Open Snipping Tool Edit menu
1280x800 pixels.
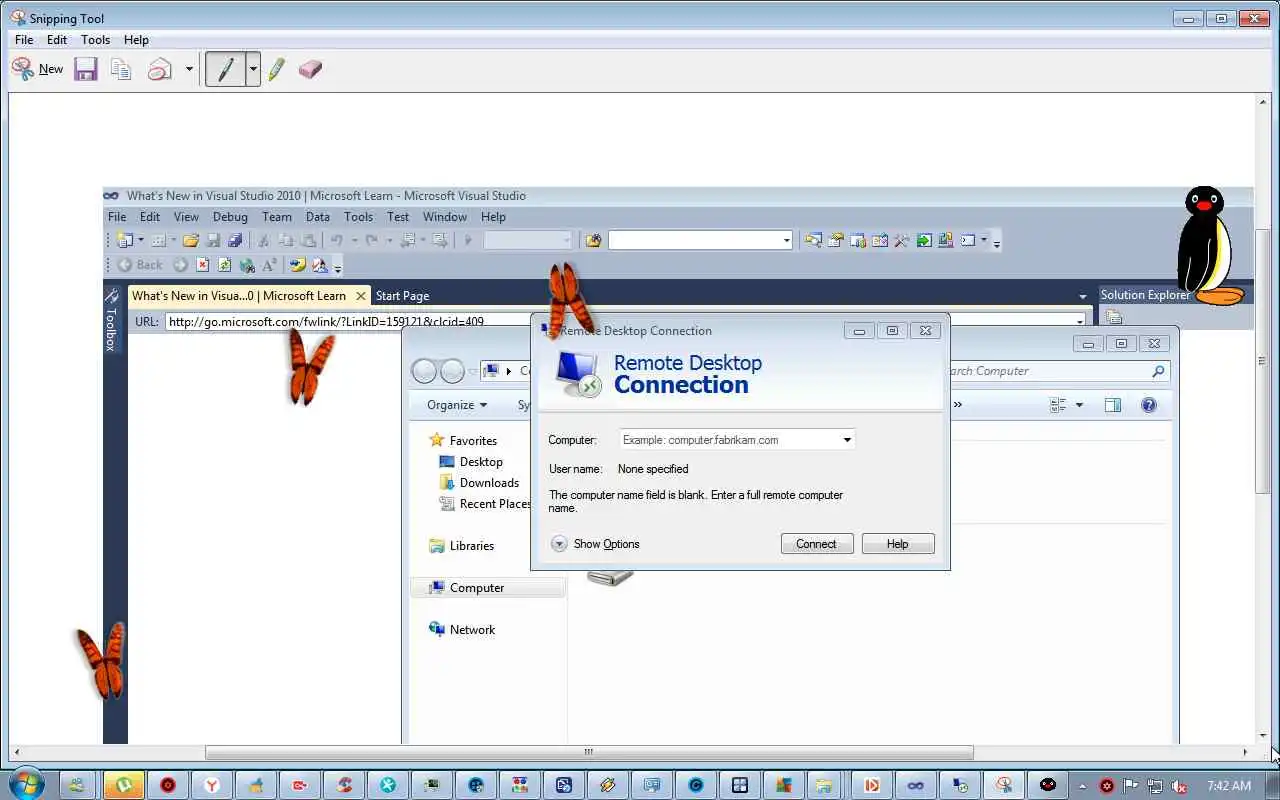click(57, 40)
